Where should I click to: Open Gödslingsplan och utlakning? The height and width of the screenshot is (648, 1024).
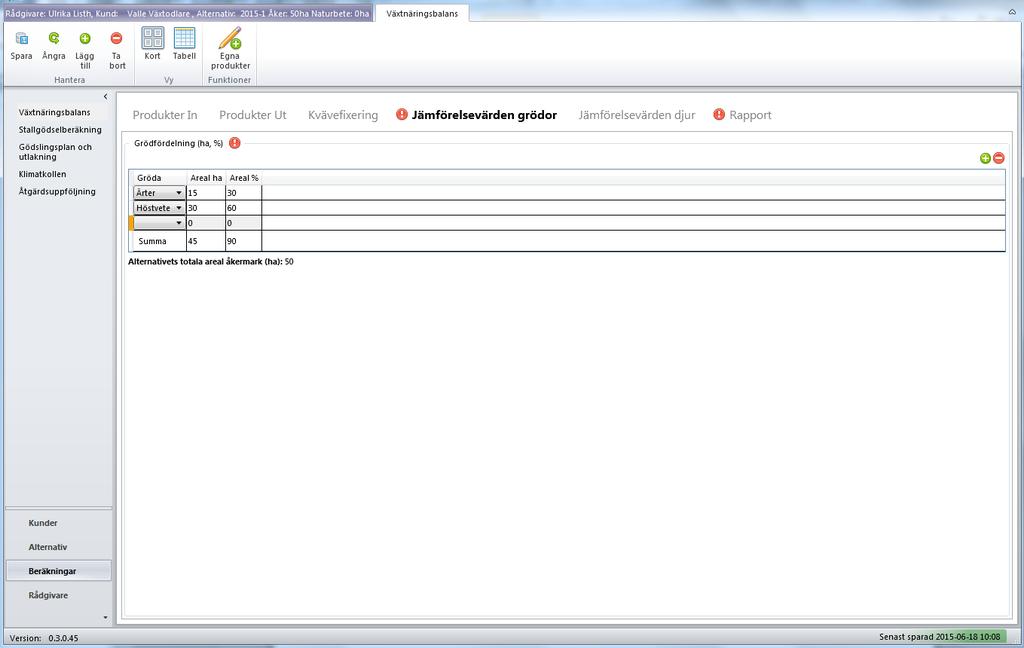click(x=56, y=152)
